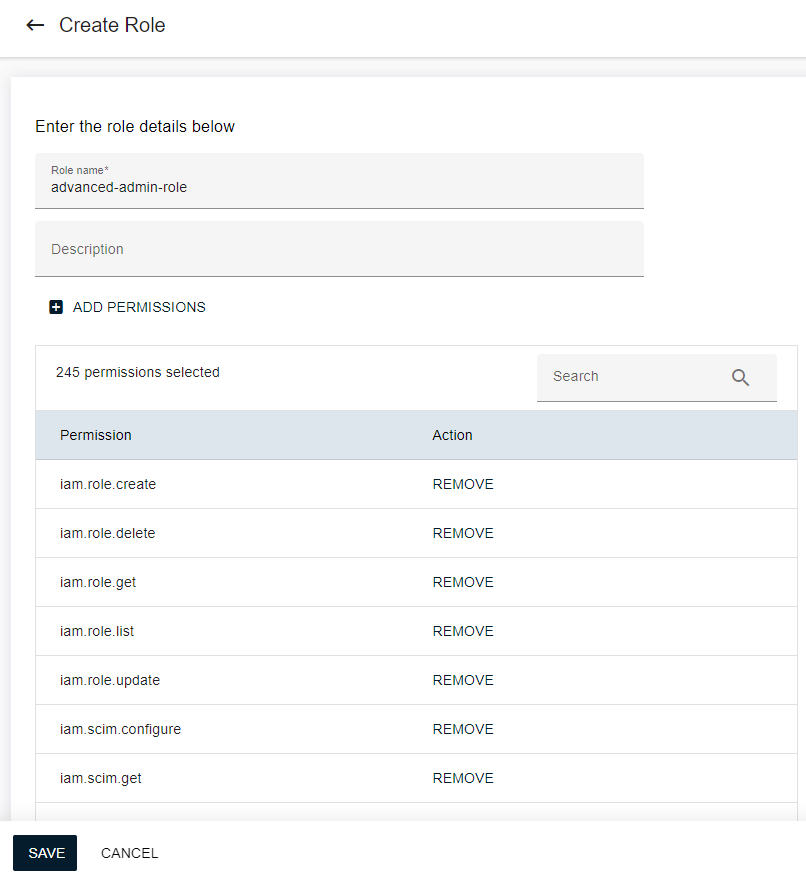
Task: Click the permissions Search box
Action: [635, 377]
